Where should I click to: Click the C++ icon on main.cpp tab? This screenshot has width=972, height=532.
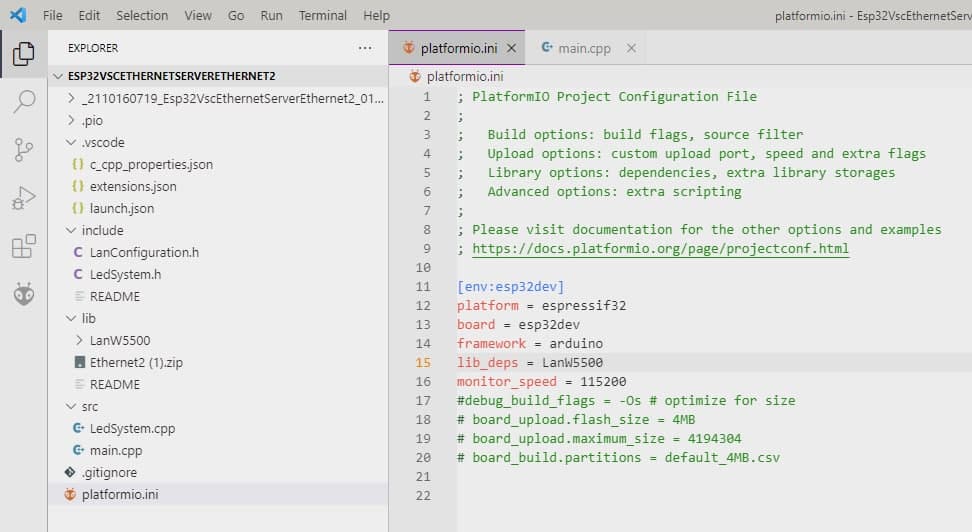coord(547,47)
